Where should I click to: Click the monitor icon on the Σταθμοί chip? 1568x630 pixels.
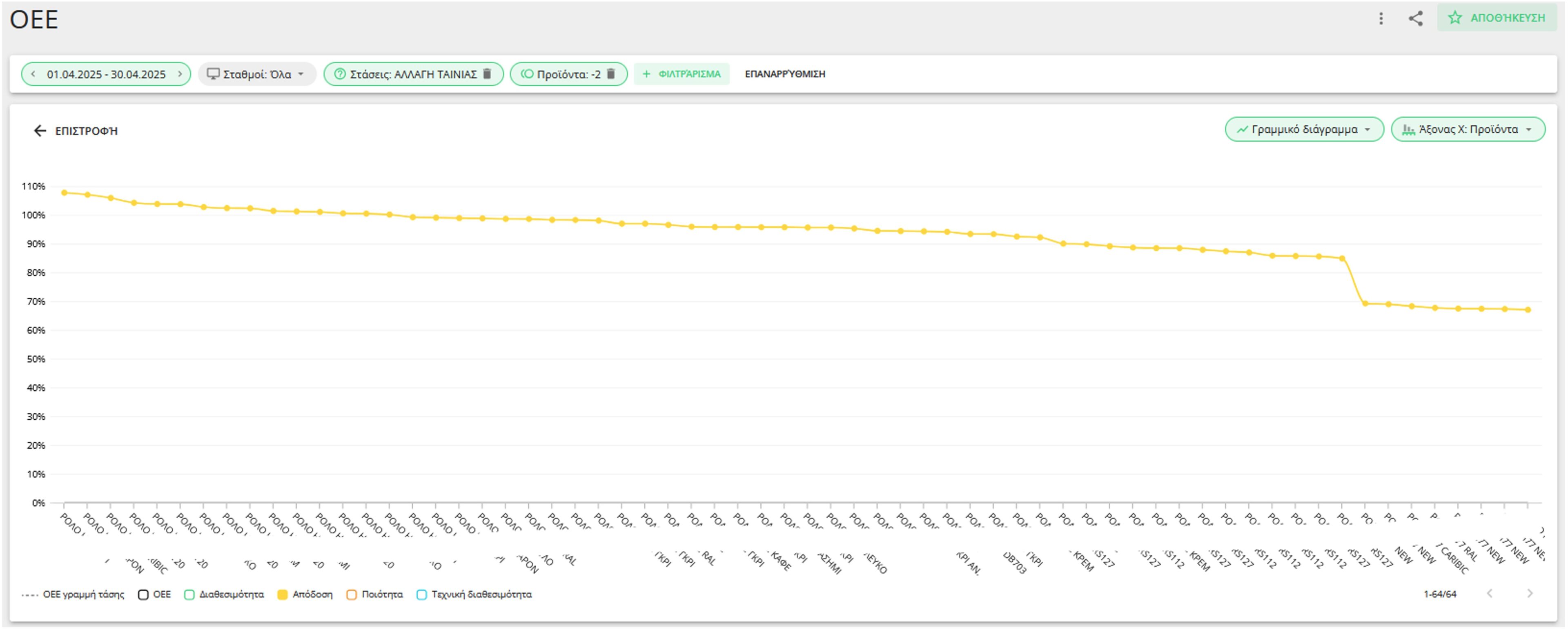[212, 74]
